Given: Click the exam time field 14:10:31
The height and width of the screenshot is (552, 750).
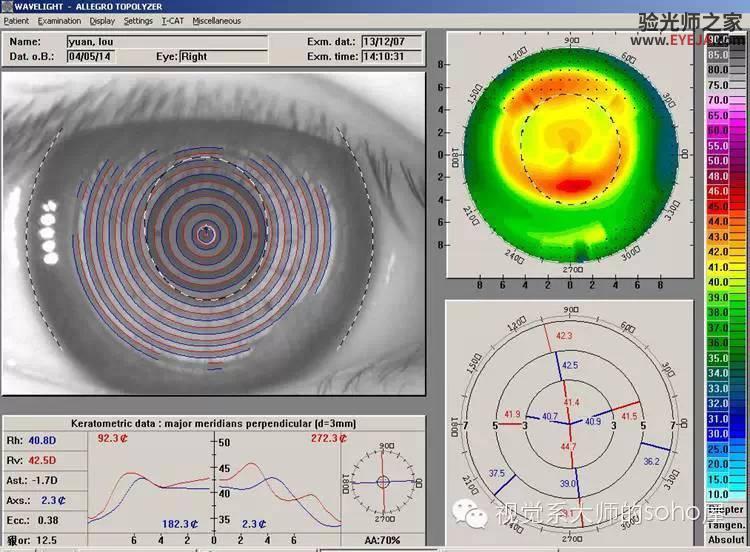Looking at the screenshot, I should (x=392, y=56).
